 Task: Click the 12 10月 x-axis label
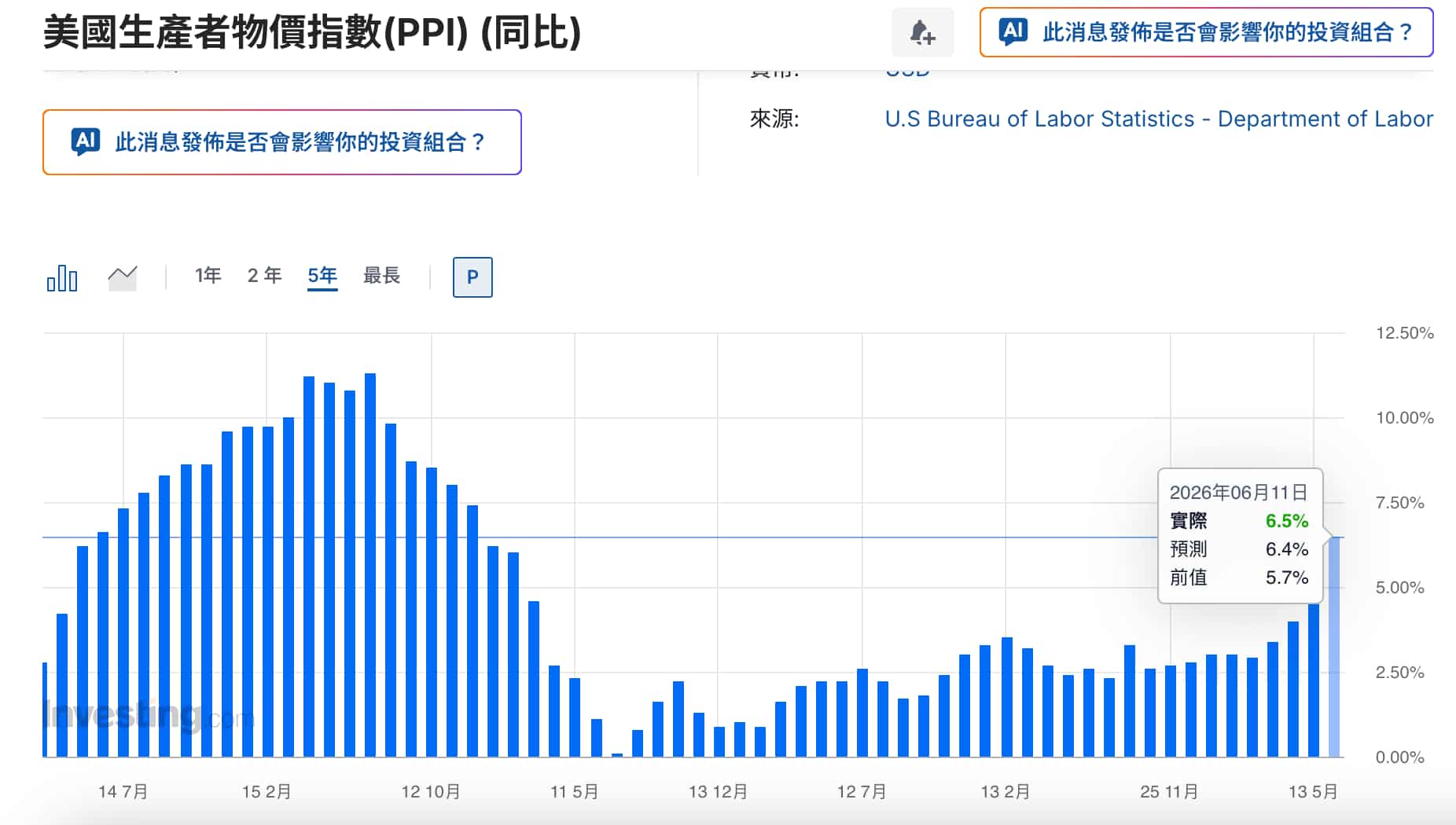(431, 791)
